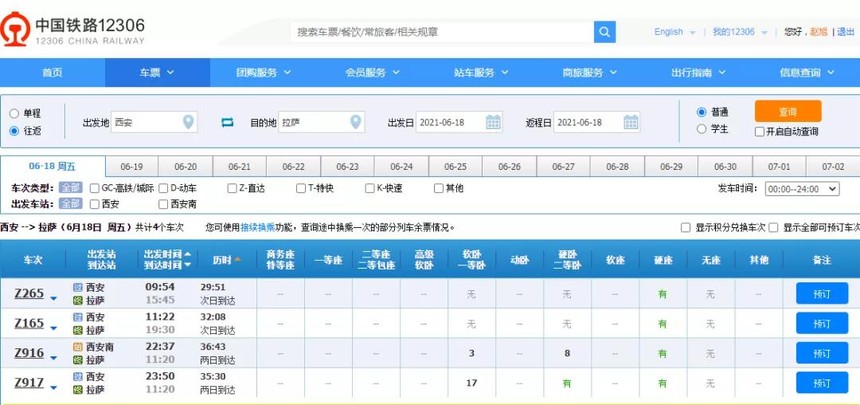Screen dimensions: 860x405
Task: Switch to the 07-01 date tab
Action: (x=779, y=167)
